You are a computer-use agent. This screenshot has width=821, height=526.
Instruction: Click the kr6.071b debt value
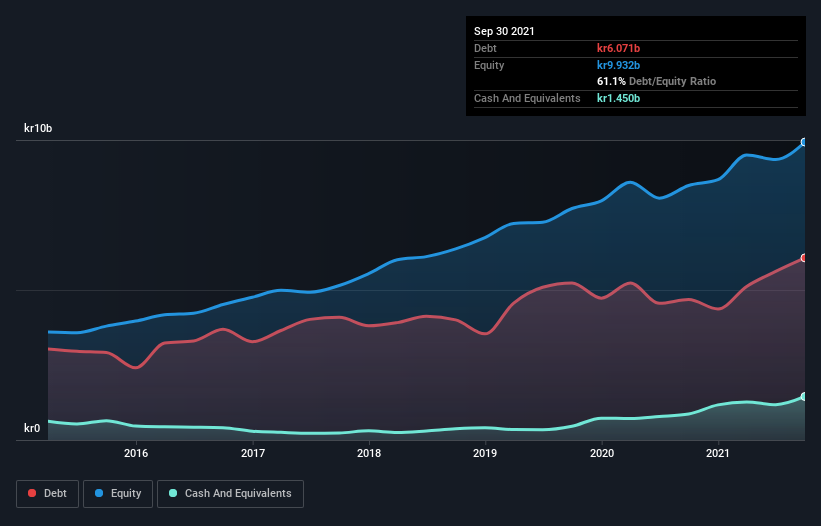pyautogui.click(x=618, y=48)
